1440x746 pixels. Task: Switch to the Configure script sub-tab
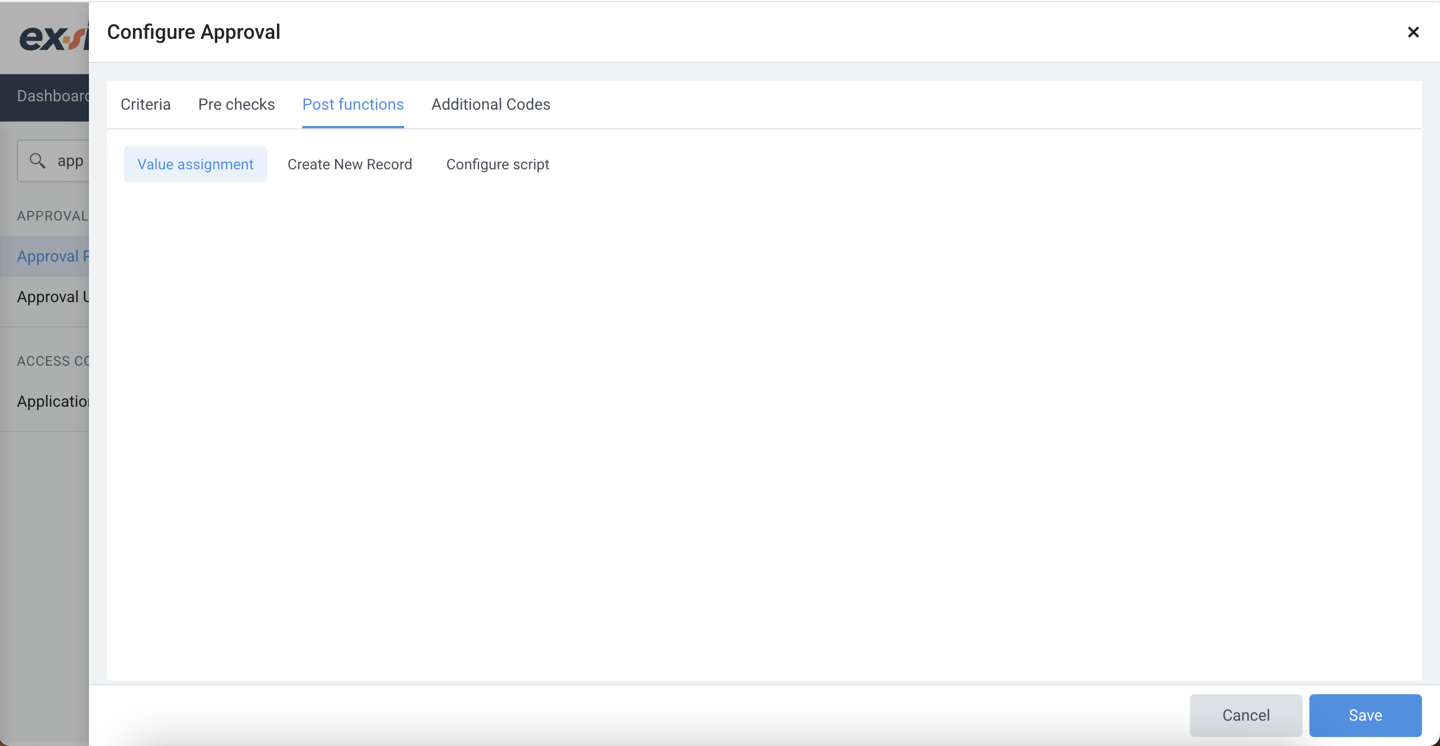pos(498,164)
